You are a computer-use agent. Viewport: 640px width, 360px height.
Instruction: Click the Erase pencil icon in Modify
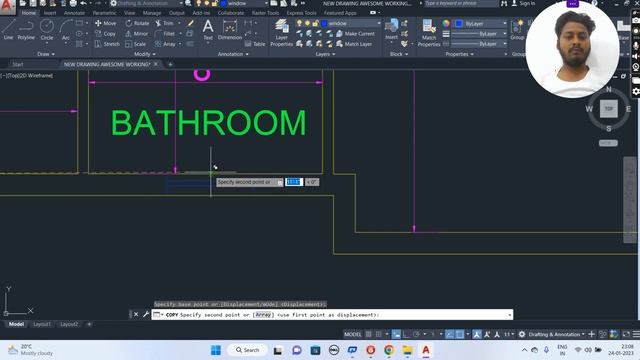point(190,23)
